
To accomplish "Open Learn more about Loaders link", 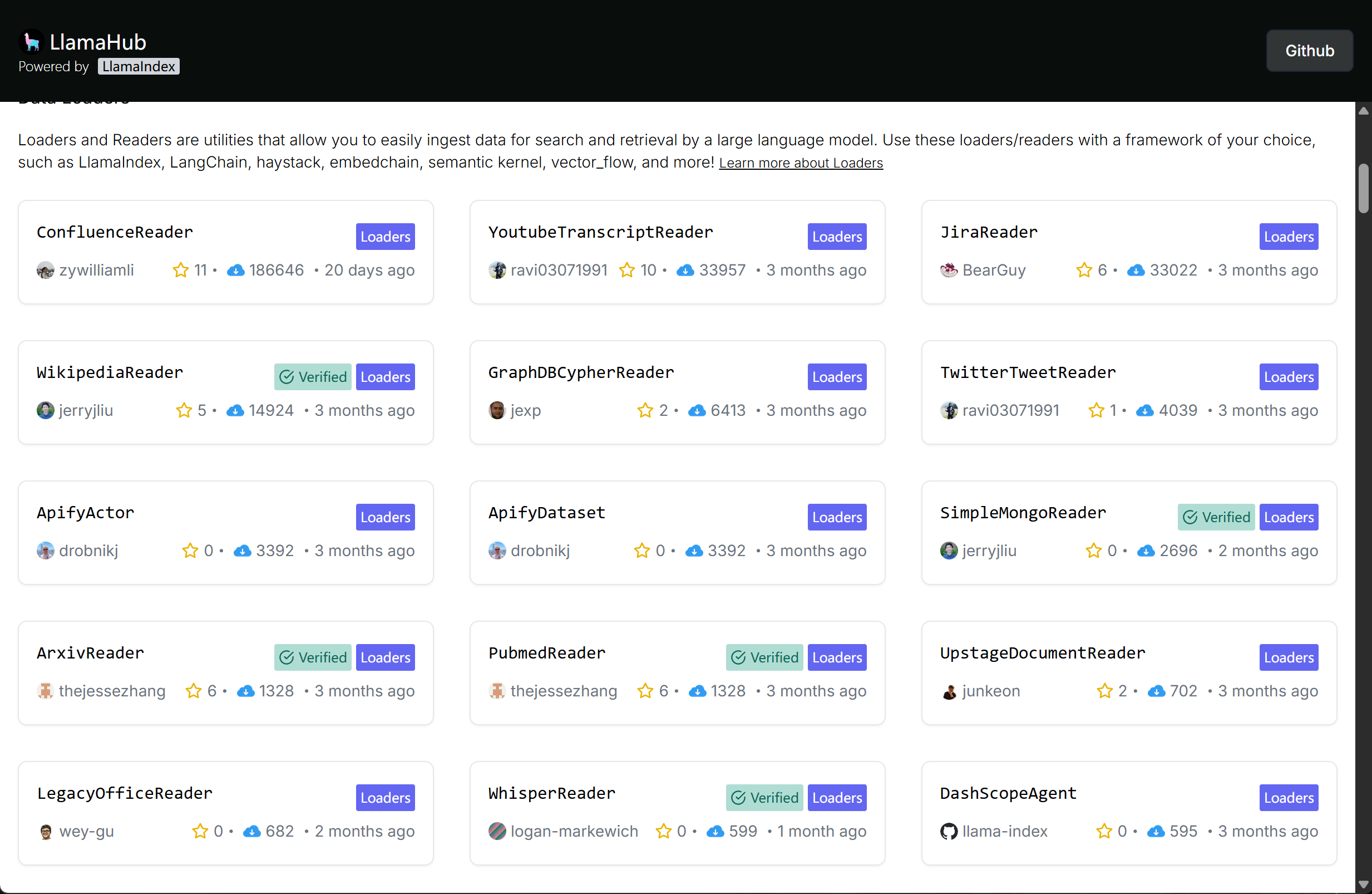I will 801,163.
